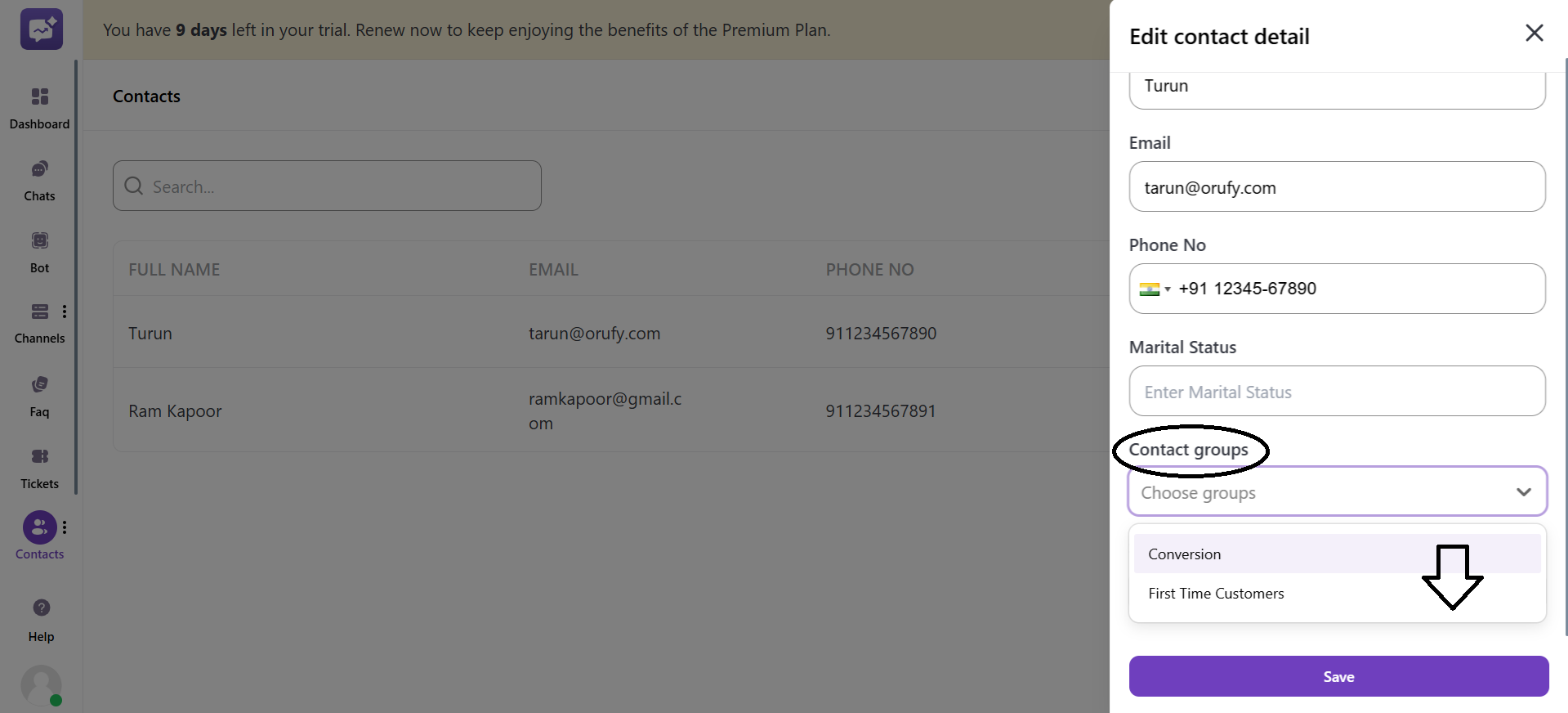Image resolution: width=1568 pixels, height=713 pixels.
Task: Go to the Faq section
Action: click(x=39, y=394)
